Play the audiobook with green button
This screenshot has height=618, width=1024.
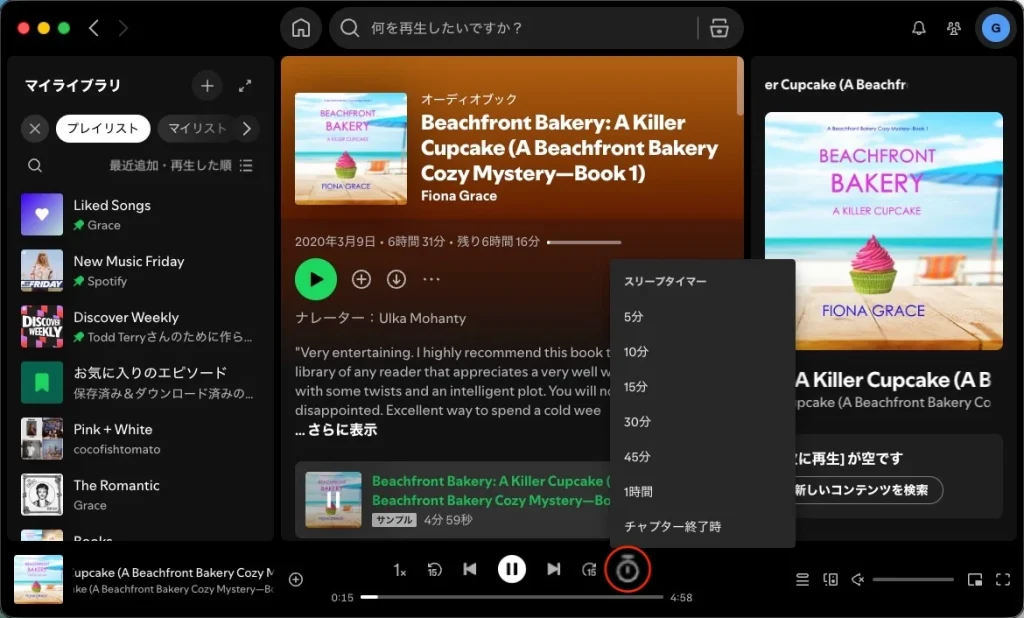click(316, 279)
